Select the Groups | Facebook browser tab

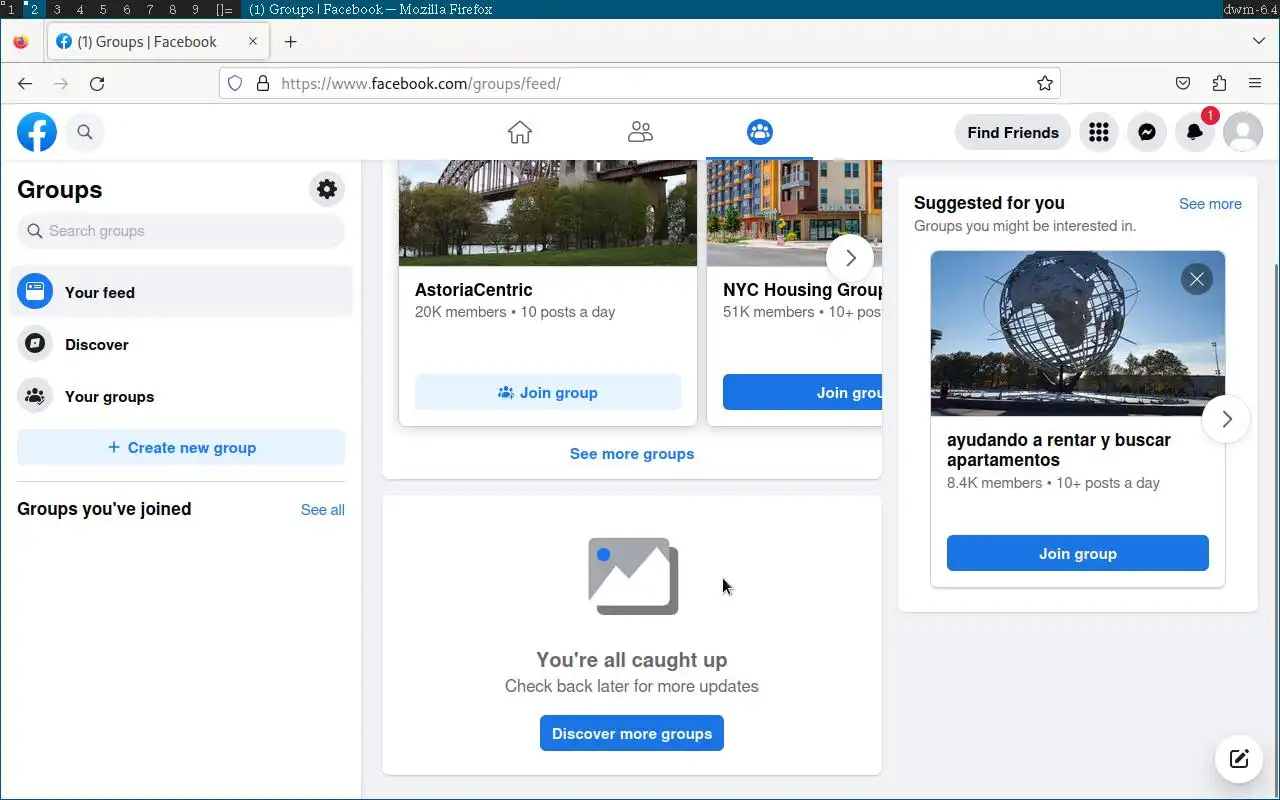(157, 41)
